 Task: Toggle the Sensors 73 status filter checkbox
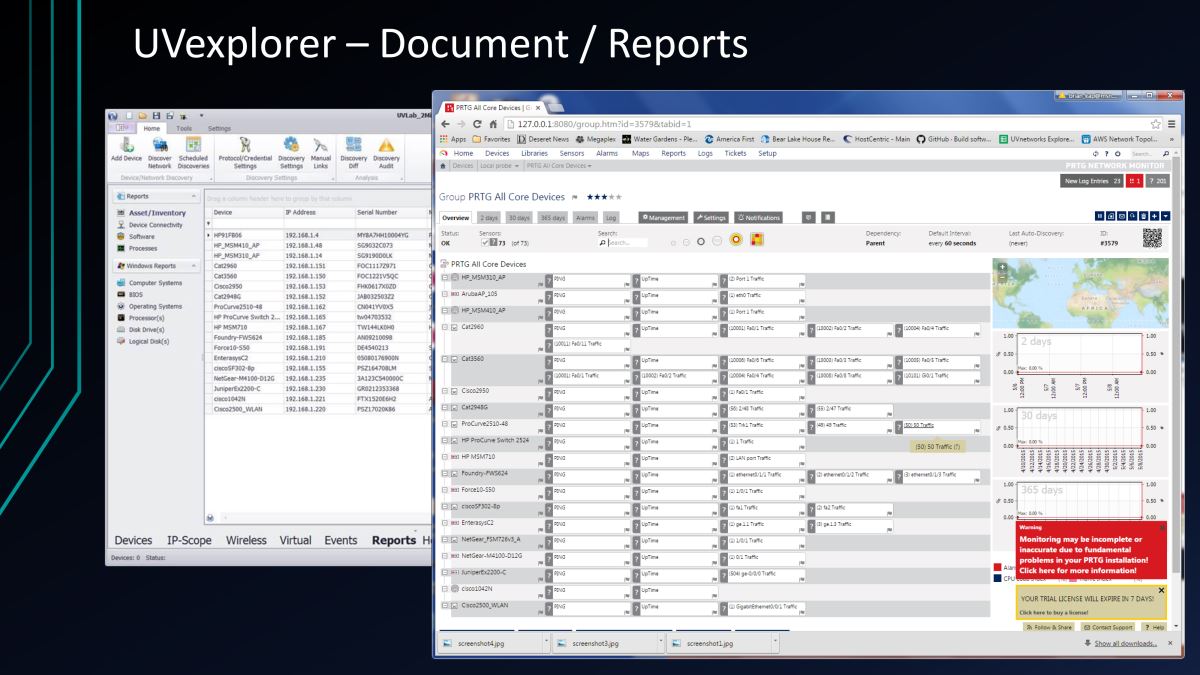tap(487, 242)
